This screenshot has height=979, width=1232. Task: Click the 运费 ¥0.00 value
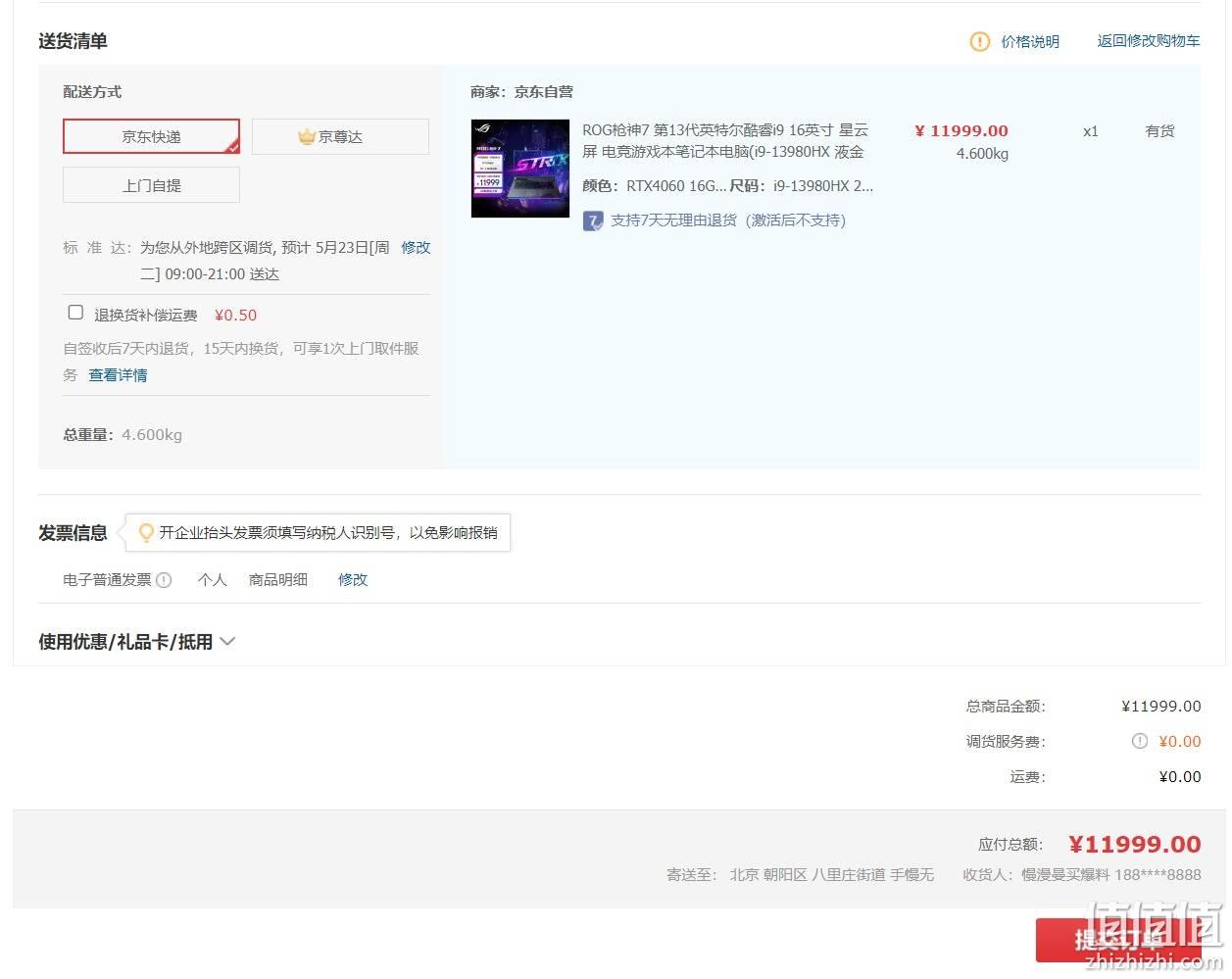click(1179, 777)
